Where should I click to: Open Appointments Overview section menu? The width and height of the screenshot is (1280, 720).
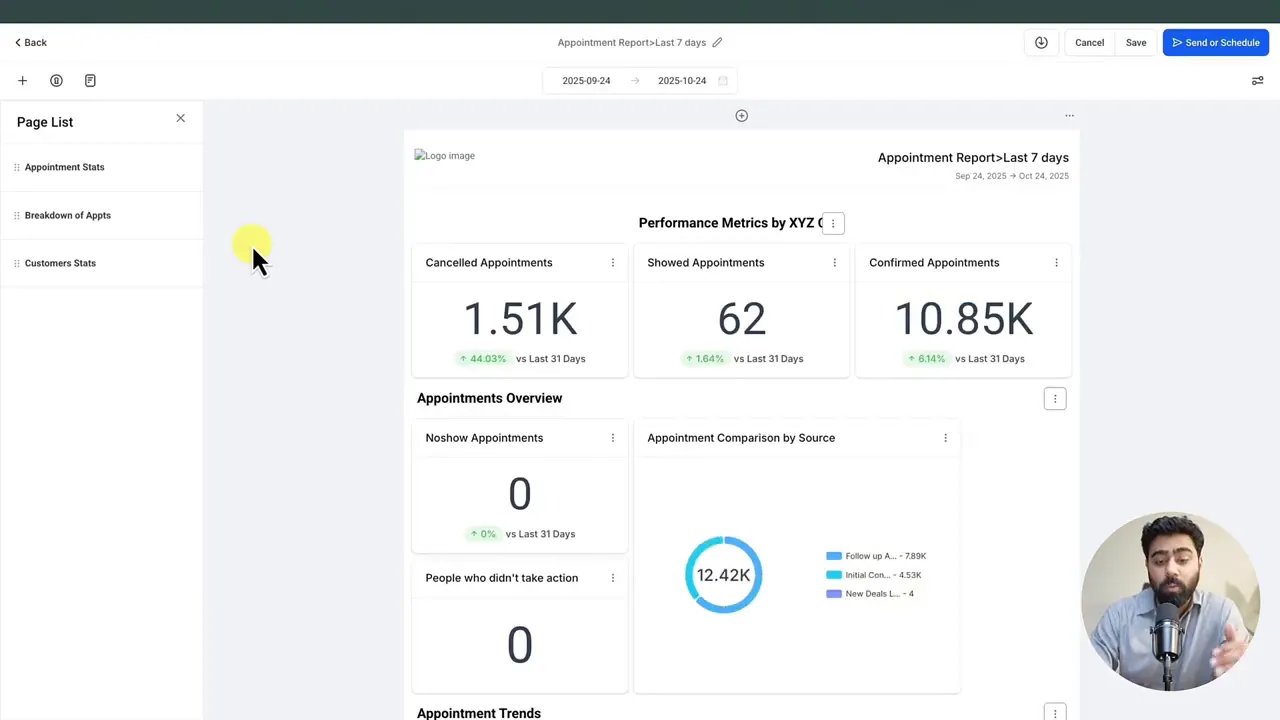click(x=1055, y=399)
